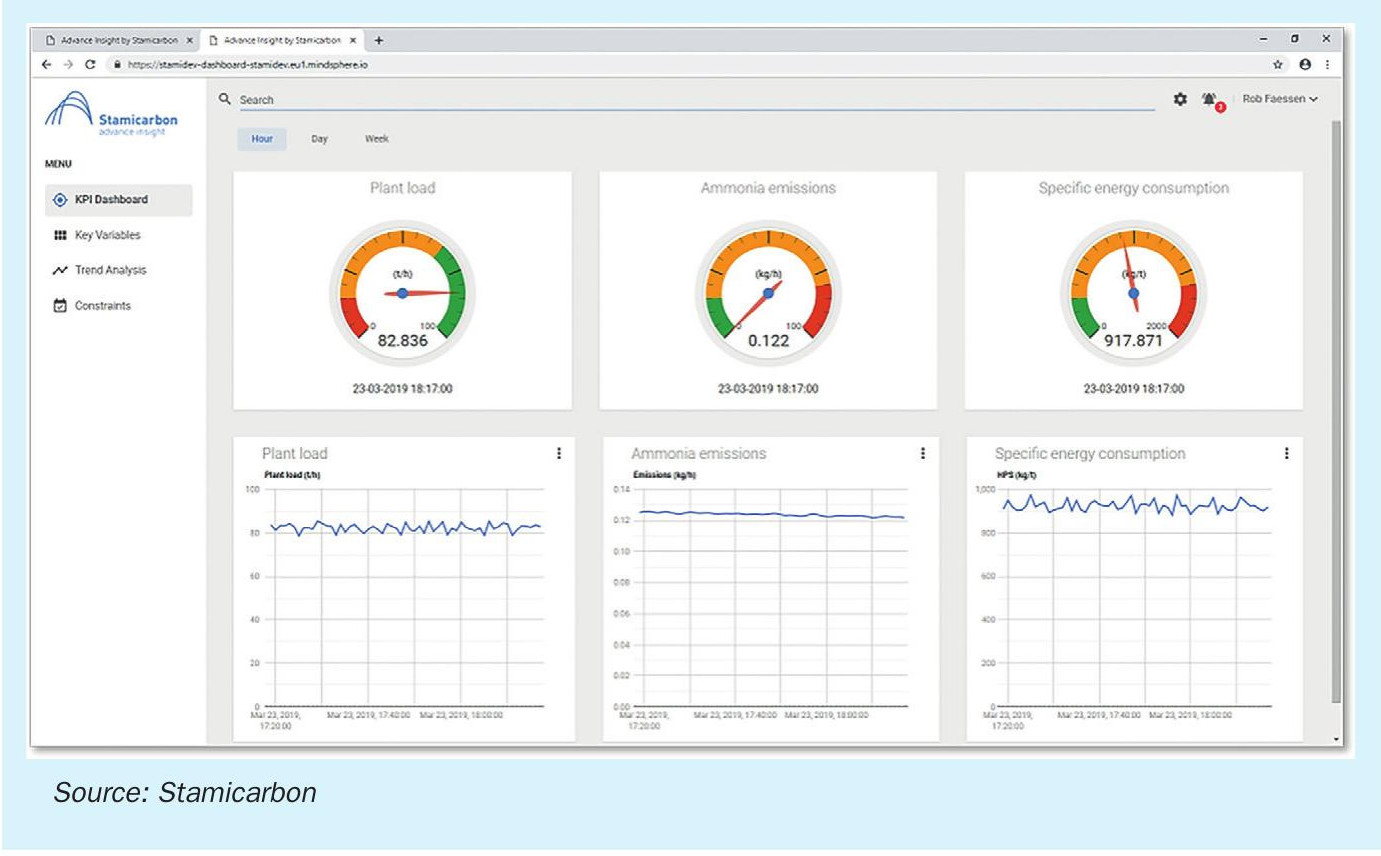The width and height of the screenshot is (1381, 856).
Task: Click the Search input field
Action: [x=695, y=100]
